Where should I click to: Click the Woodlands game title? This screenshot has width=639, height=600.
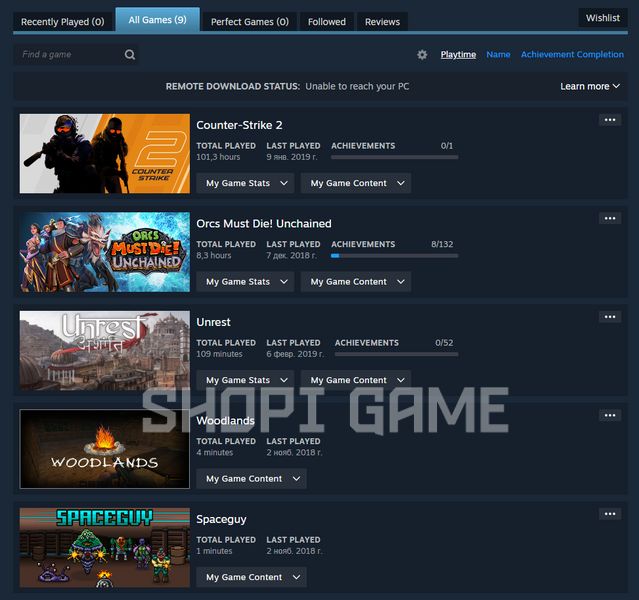[225, 421]
